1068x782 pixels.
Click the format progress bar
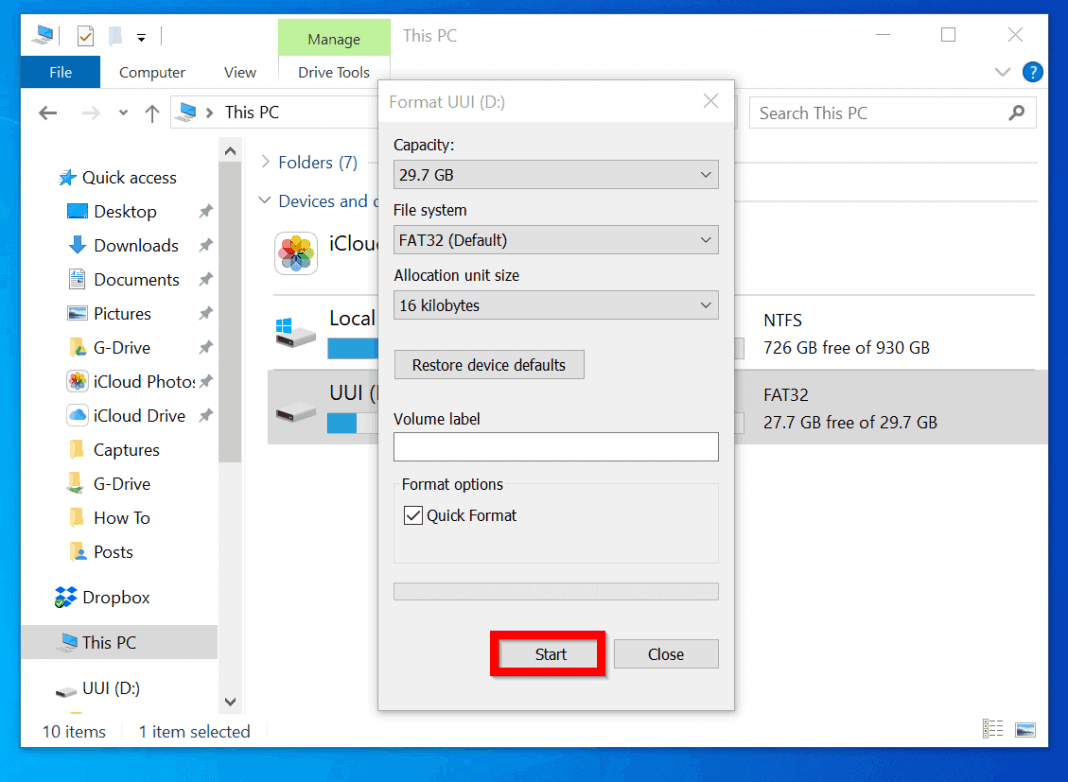[556, 591]
